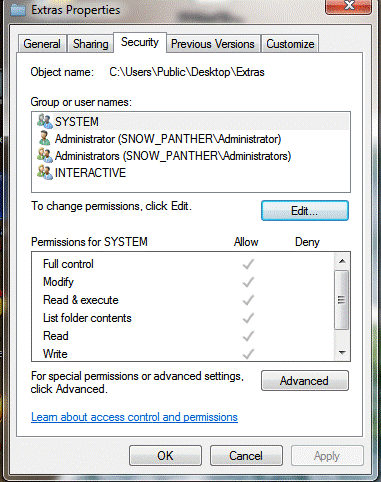Click the permissions list scroll down arrow

(342, 352)
